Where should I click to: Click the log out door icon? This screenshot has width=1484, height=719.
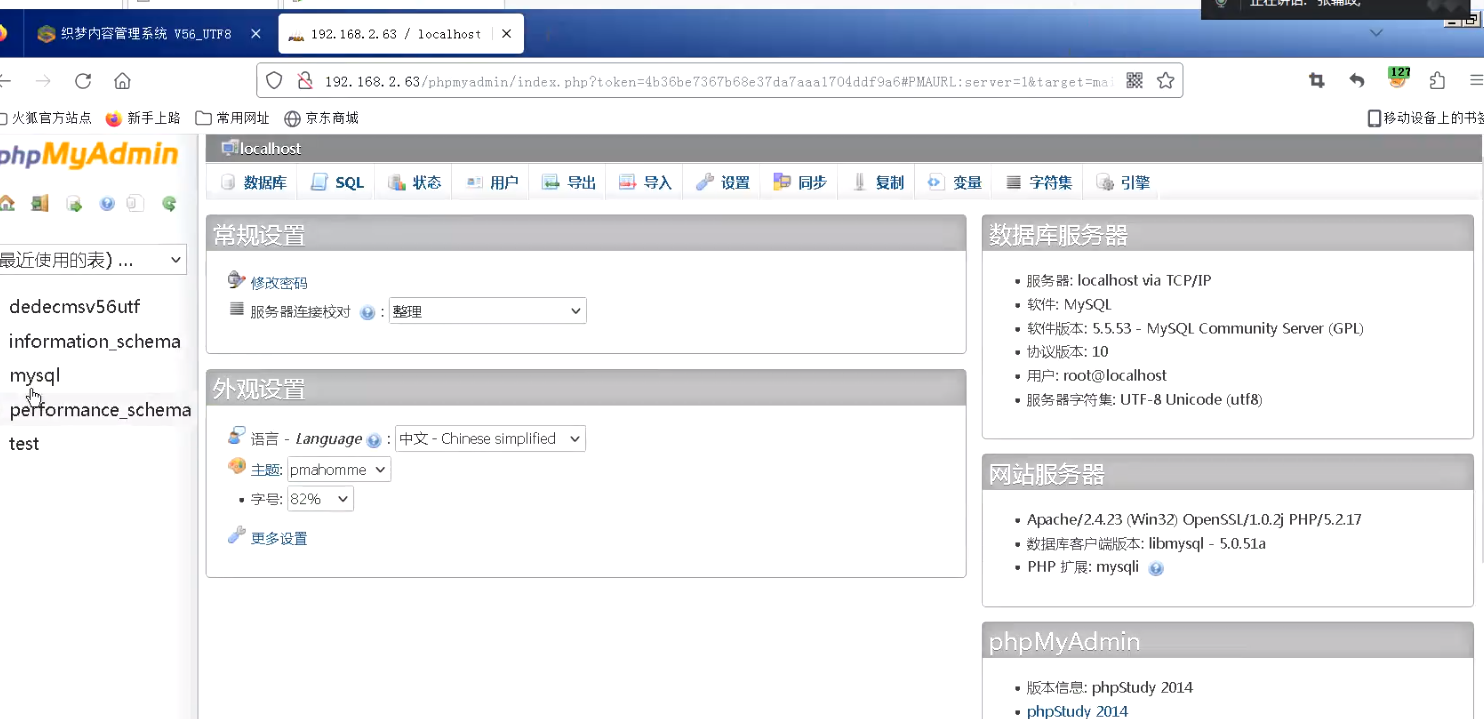pyautogui.click(x=40, y=204)
